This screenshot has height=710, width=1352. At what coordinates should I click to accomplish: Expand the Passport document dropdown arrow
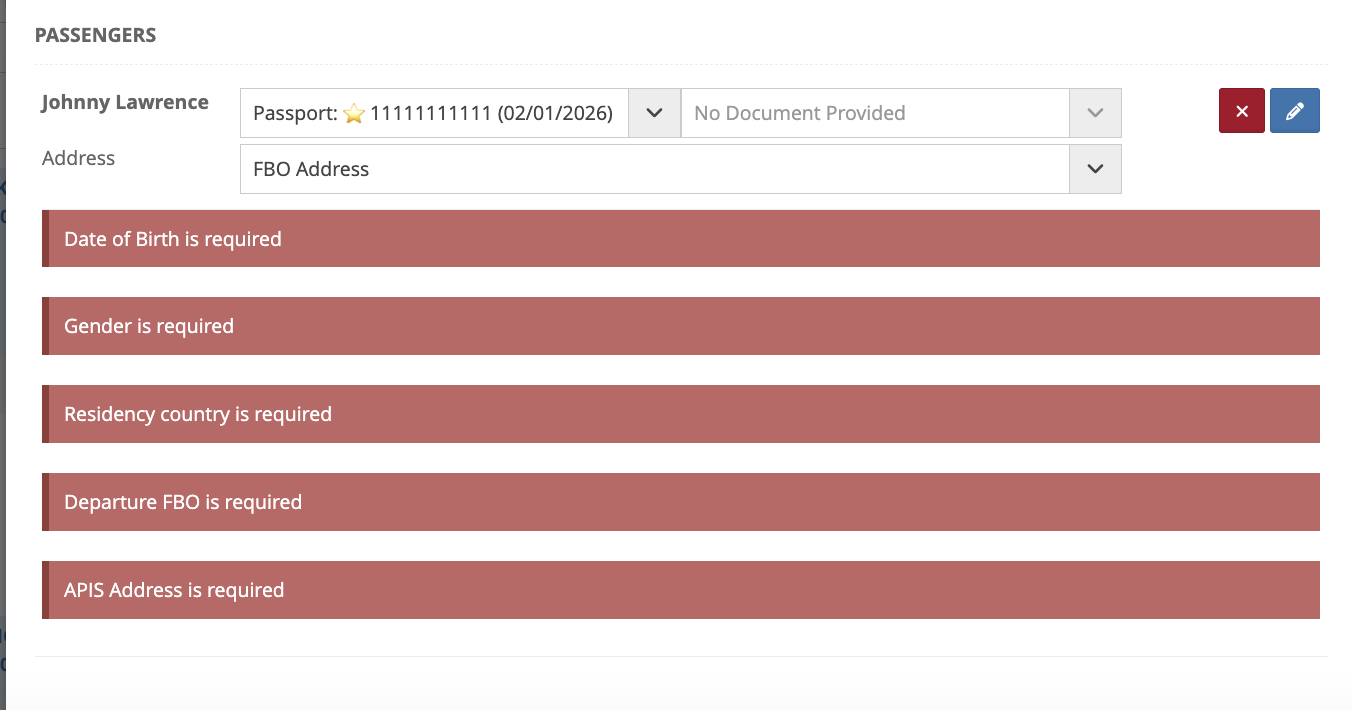coord(654,113)
